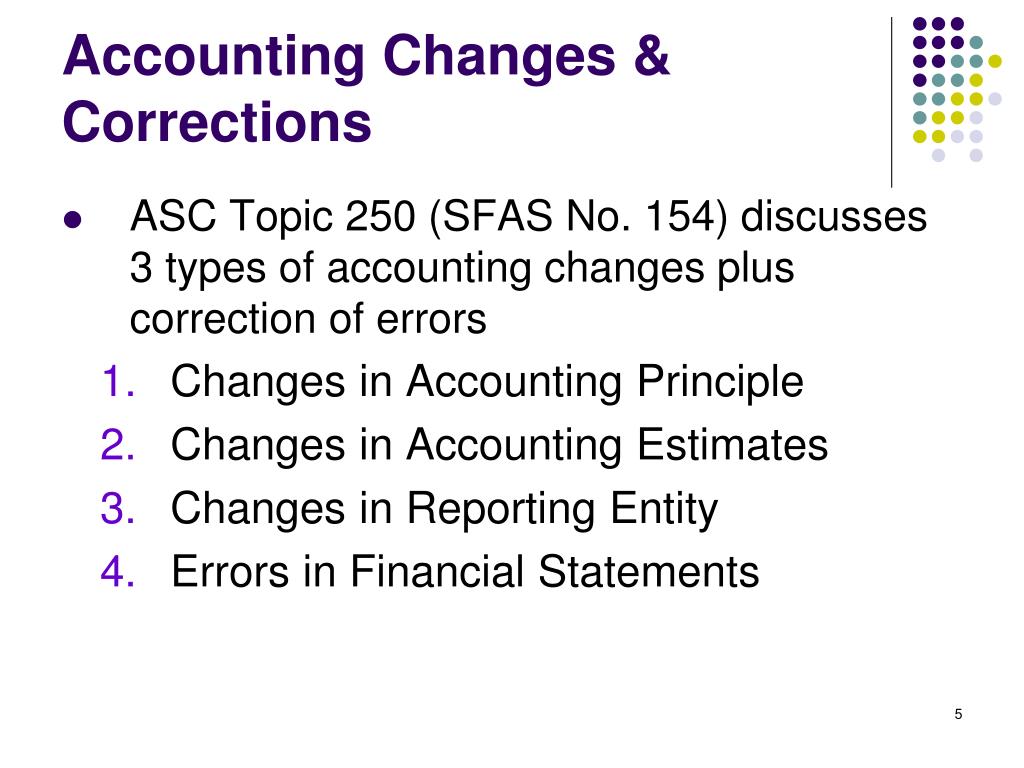
Task: Click the slide number 5
Action: [x=958, y=714]
